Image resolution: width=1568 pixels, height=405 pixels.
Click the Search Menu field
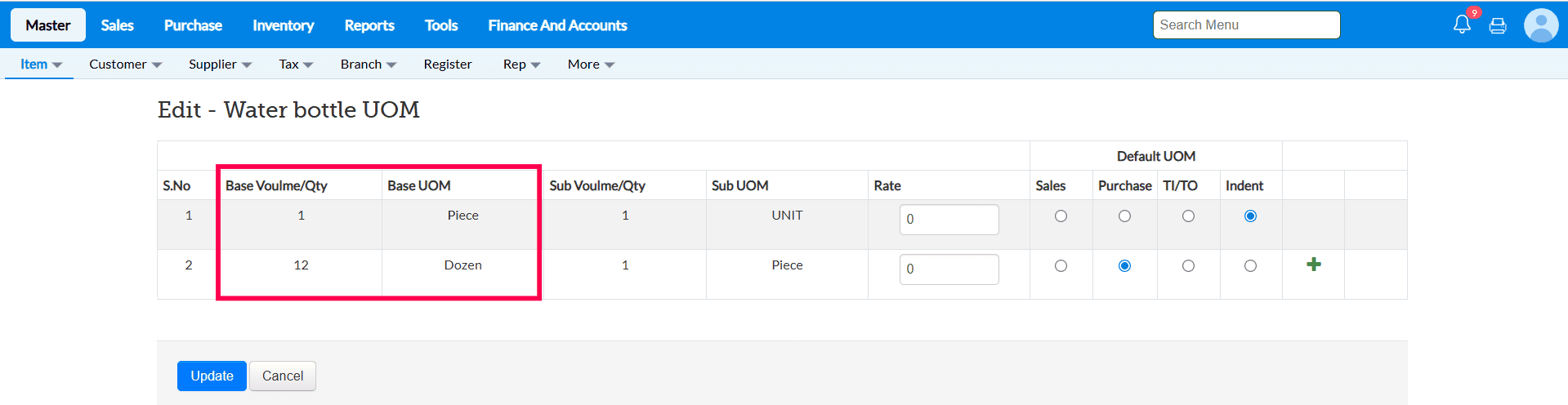tap(1246, 24)
